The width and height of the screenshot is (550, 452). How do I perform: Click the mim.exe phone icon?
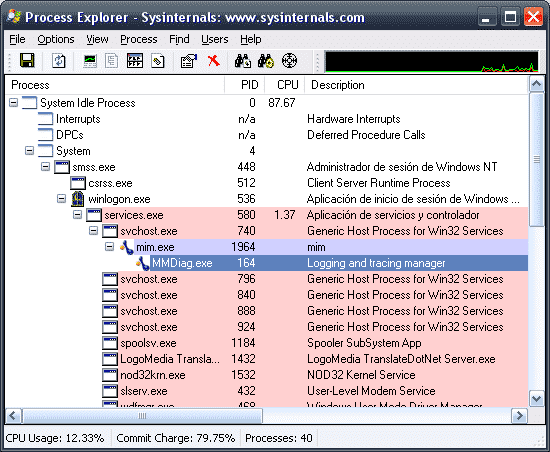(x=127, y=247)
